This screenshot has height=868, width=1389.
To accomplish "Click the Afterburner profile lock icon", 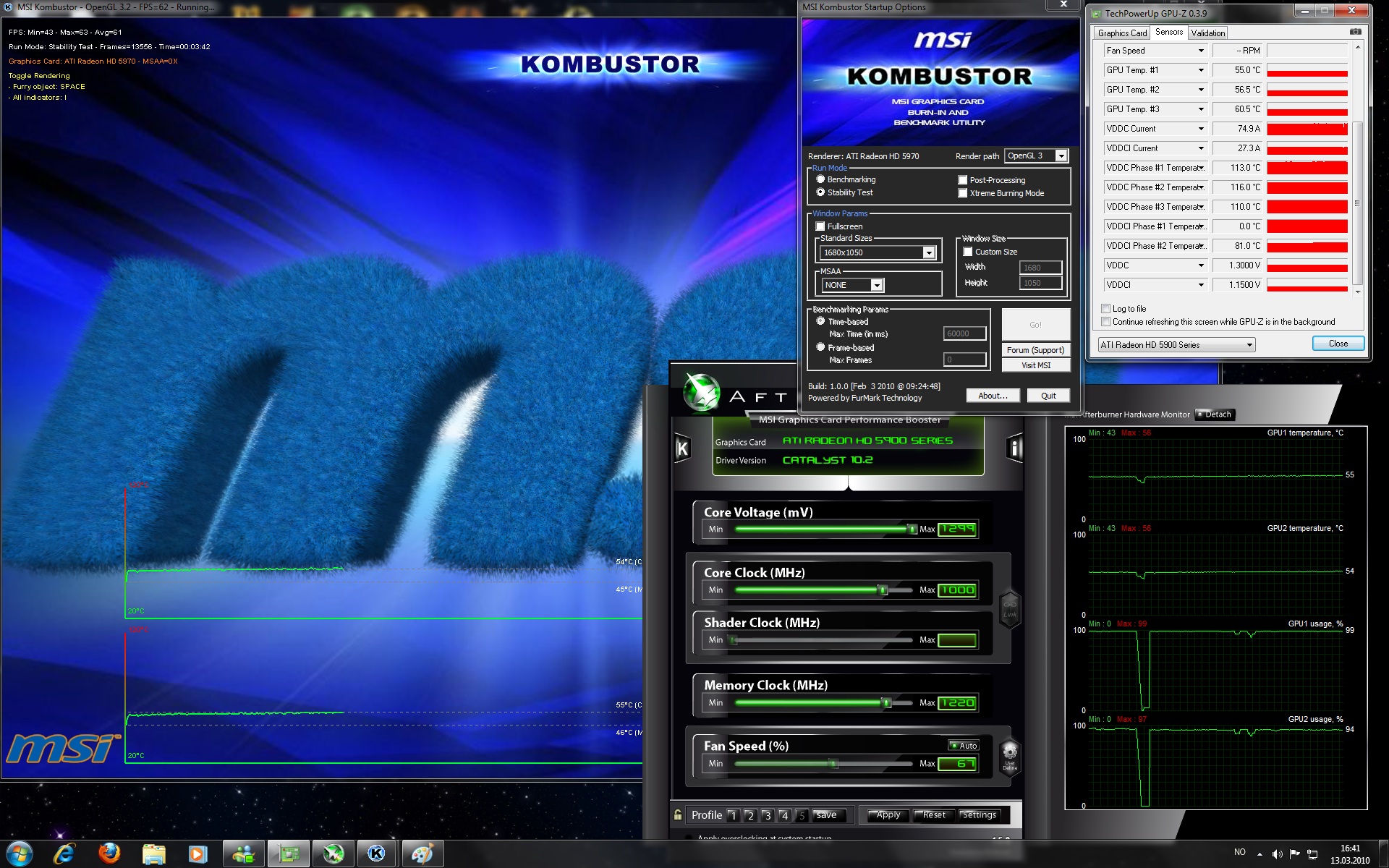I will (677, 814).
